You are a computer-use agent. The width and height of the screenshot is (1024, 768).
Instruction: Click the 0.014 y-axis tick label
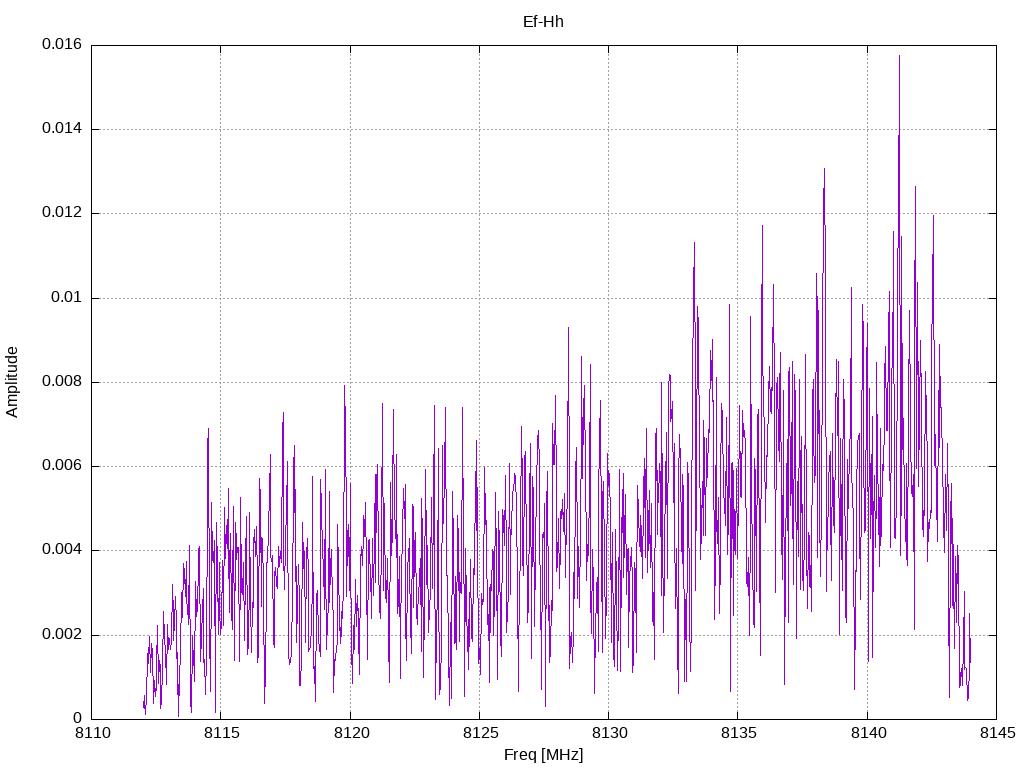[62, 129]
